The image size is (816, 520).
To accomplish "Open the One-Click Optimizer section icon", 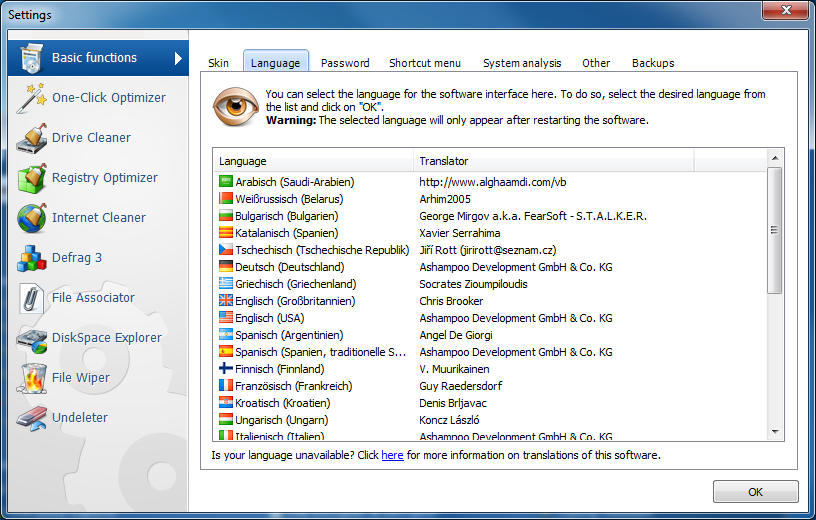I will point(31,99).
